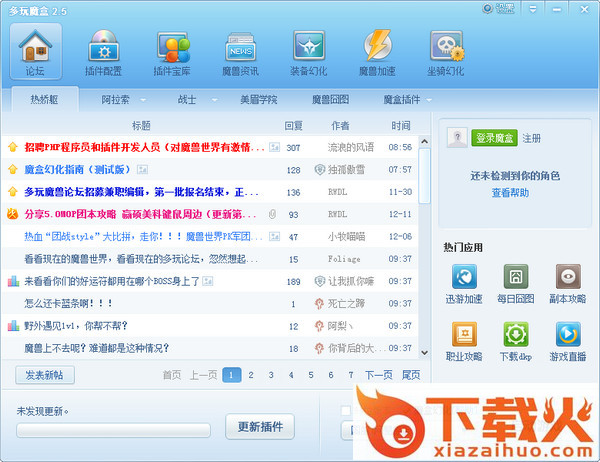Switch to the 魔兽囧图 tab

pyautogui.click(x=330, y=100)
